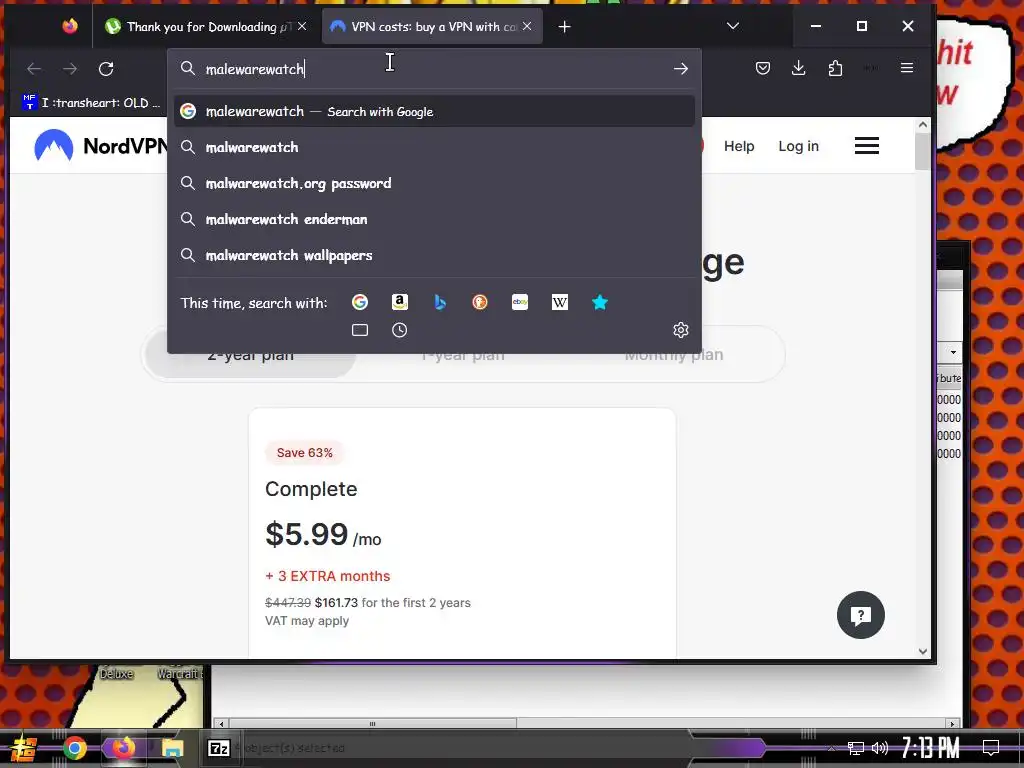Go back with the back arrow
This screenshot has width=1024, height=768.
pyautogui.click(x=34, y=69)
